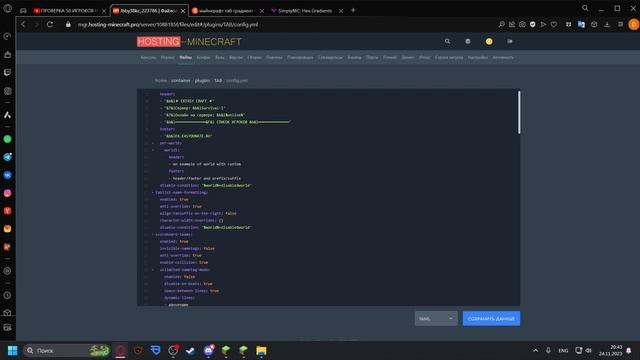Switch the ENG keyboard language indicator
640x360 pixels.
point(563,351)
